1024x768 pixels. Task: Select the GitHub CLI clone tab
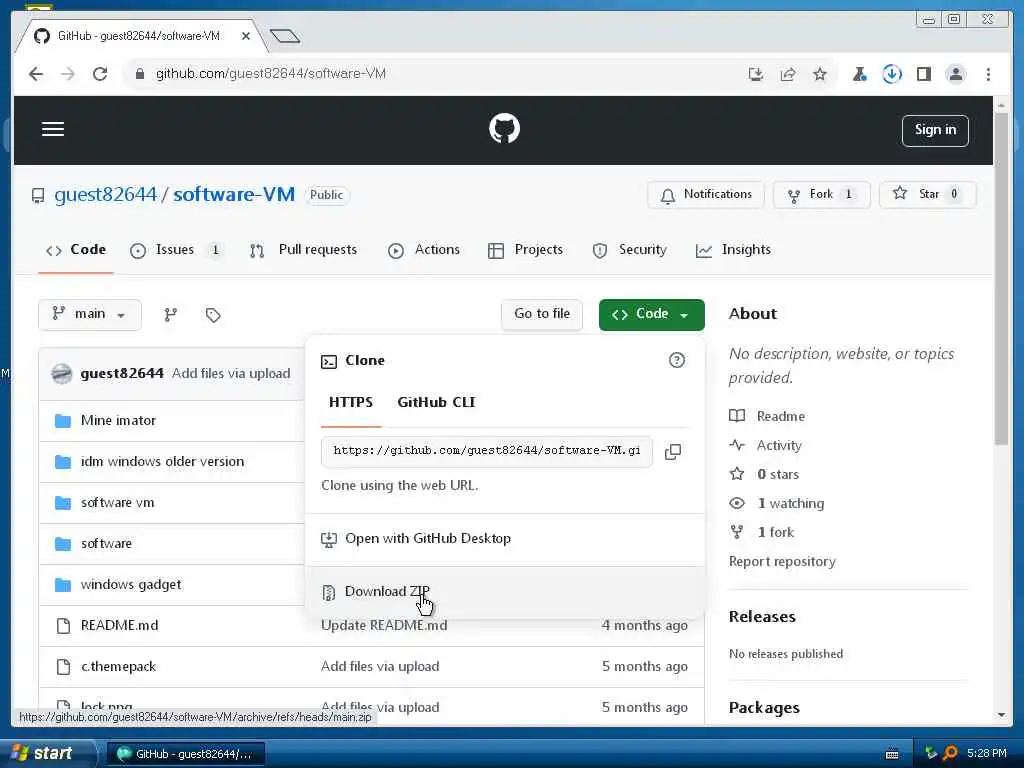pos(436,402)
